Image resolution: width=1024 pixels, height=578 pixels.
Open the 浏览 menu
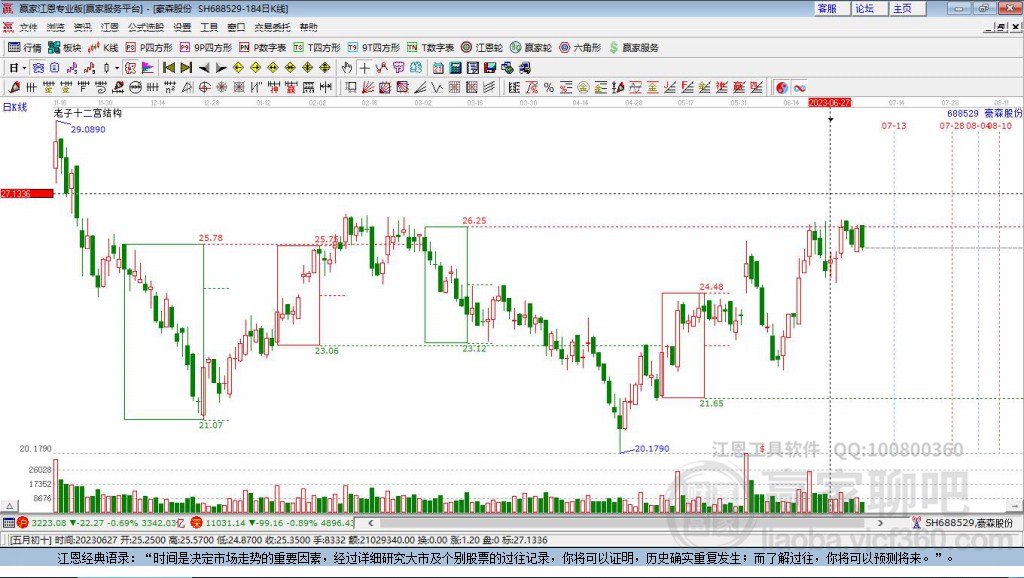(x=56, y=27)
